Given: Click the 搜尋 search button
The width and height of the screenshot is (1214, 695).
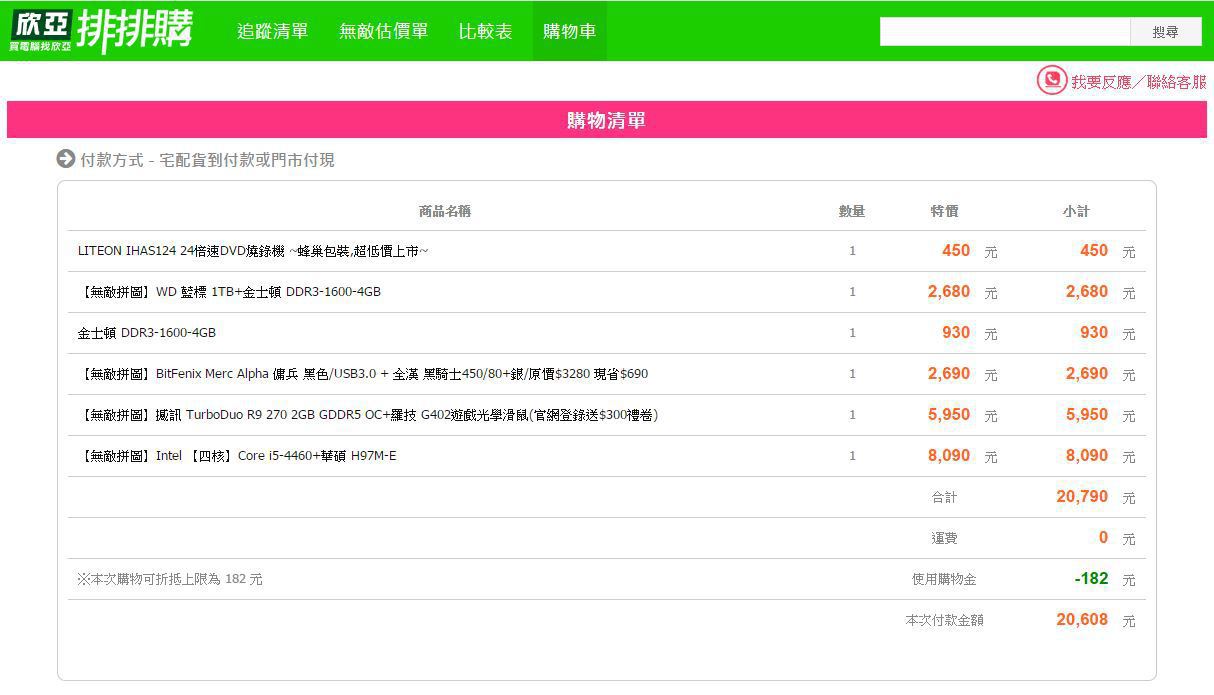Looking at the screenshot, I should (1166, 32).
